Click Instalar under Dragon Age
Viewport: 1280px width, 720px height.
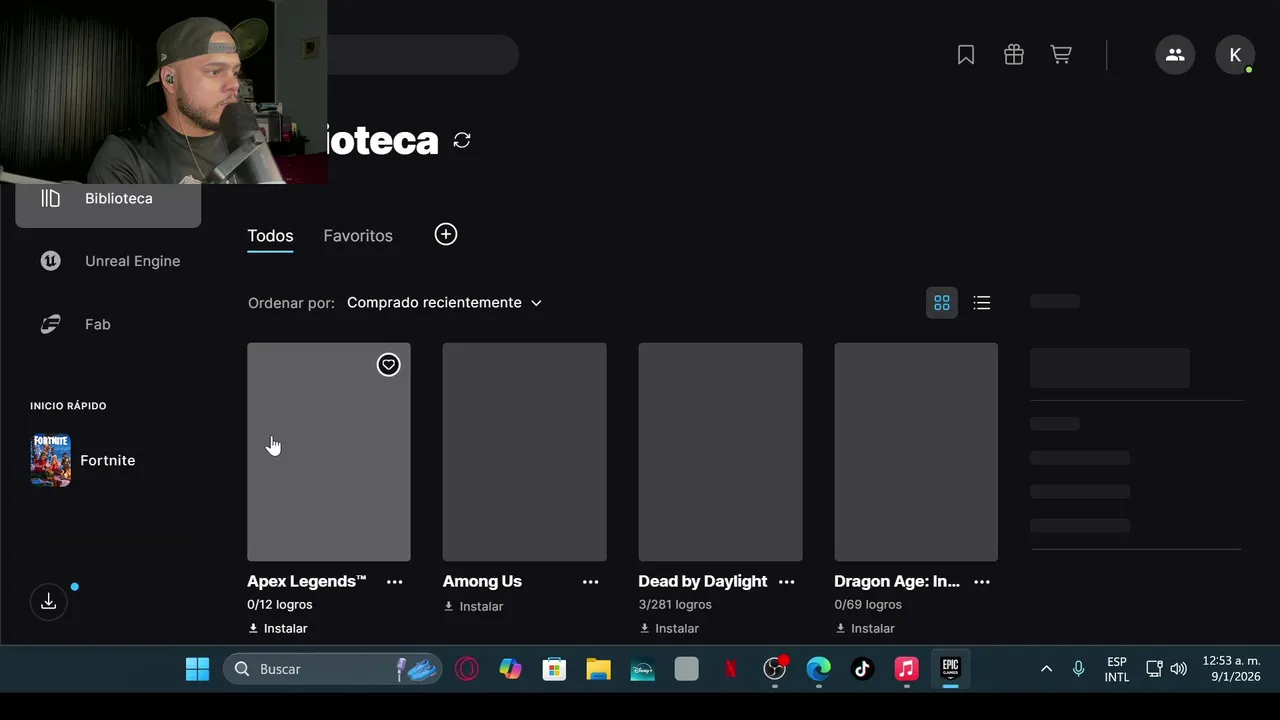click(866, 628)
